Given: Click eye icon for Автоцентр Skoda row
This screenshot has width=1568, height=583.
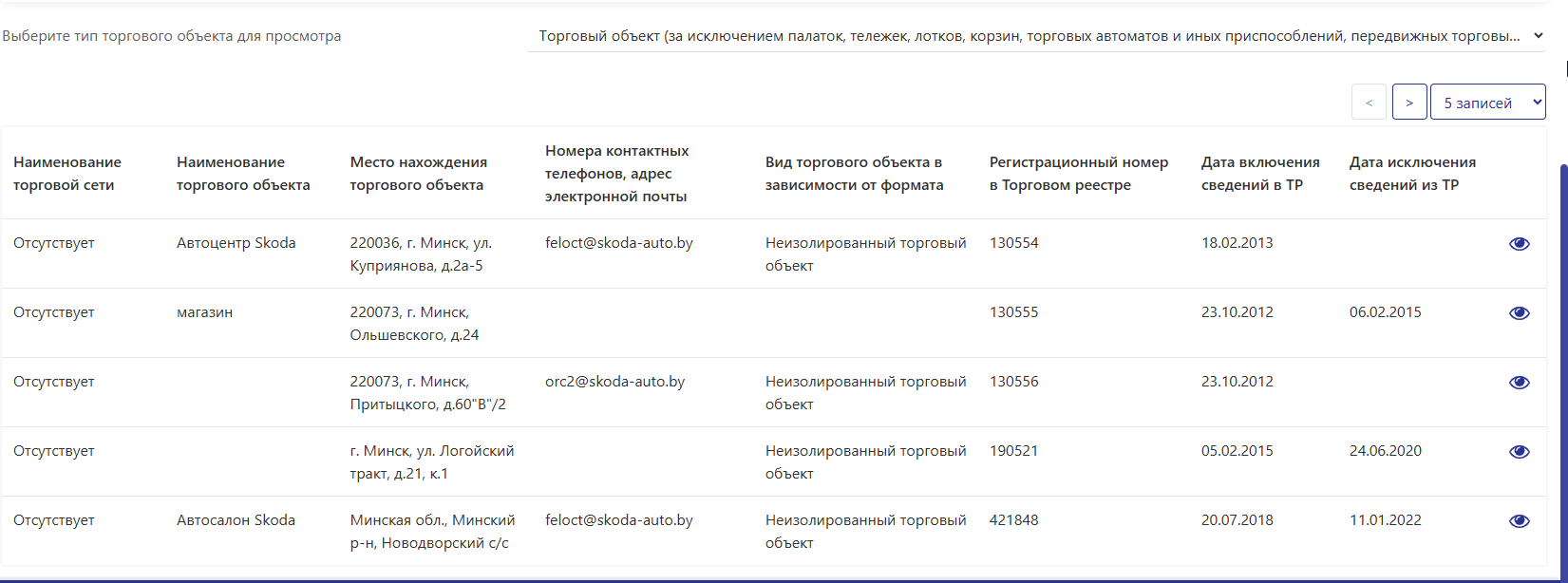Looking at the screenshot, I should tap(1519, 244).
